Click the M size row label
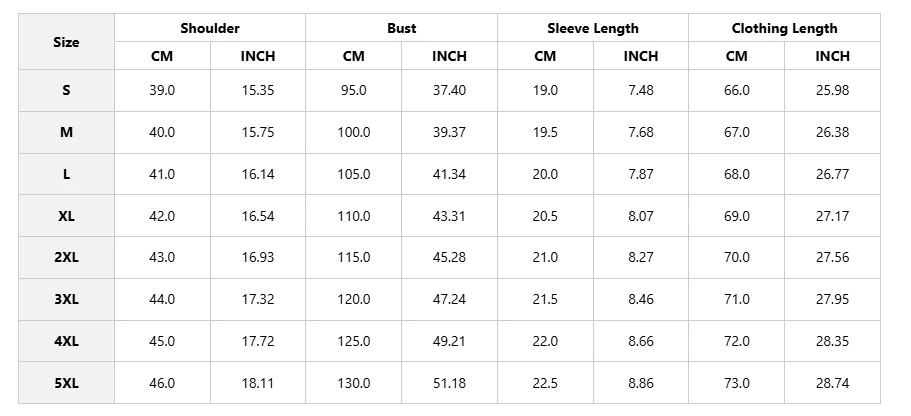Image resolution: width=911 pixels, height=416 pixels. click(x=66, y=132)
